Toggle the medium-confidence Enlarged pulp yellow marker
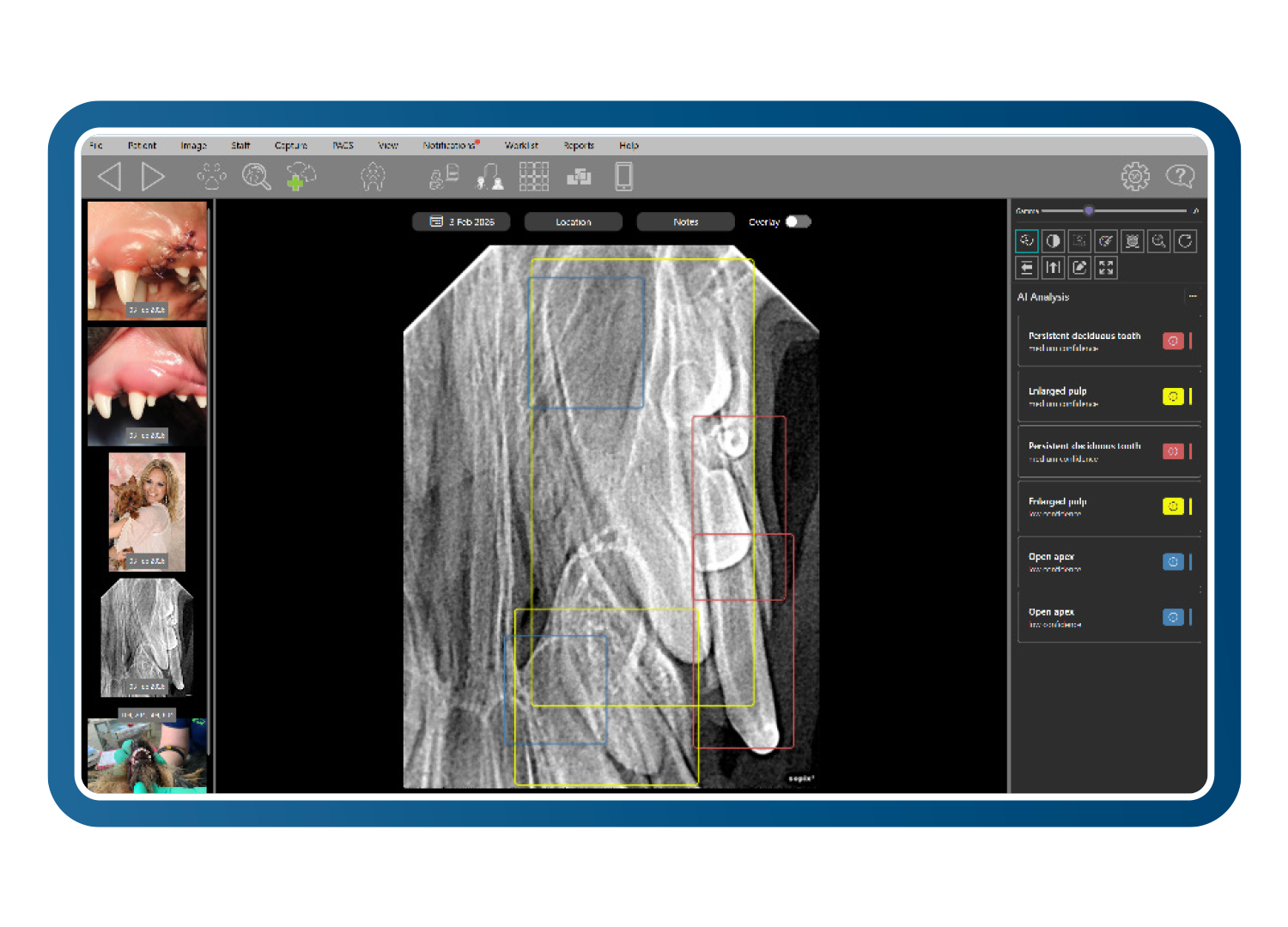The height and width of the screenshot is (927, 1288). pyautogui.click(x=1173, y=397)
